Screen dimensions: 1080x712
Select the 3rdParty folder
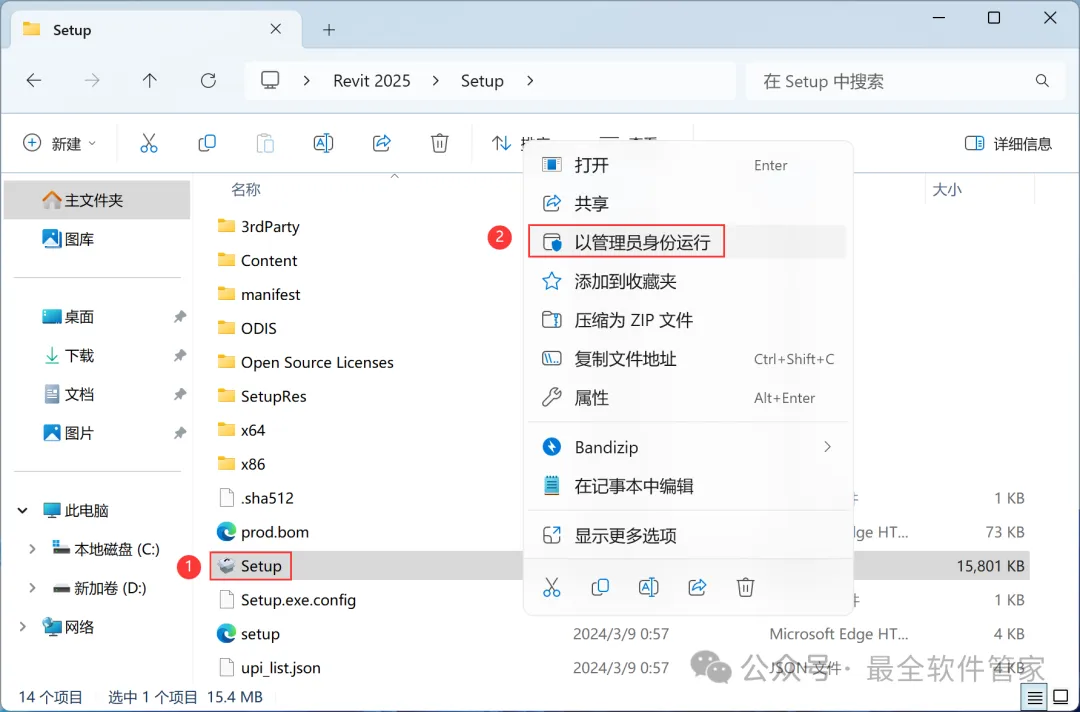(x=258, y=227)
